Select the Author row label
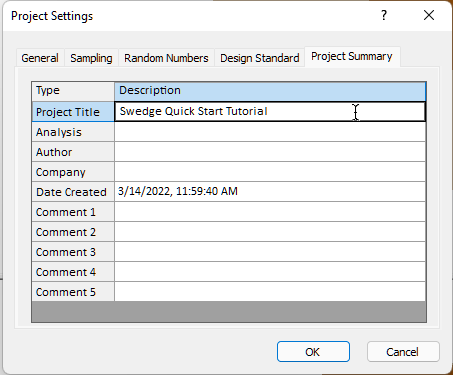This screenshot has width=453, height=375. coord(73,152)
